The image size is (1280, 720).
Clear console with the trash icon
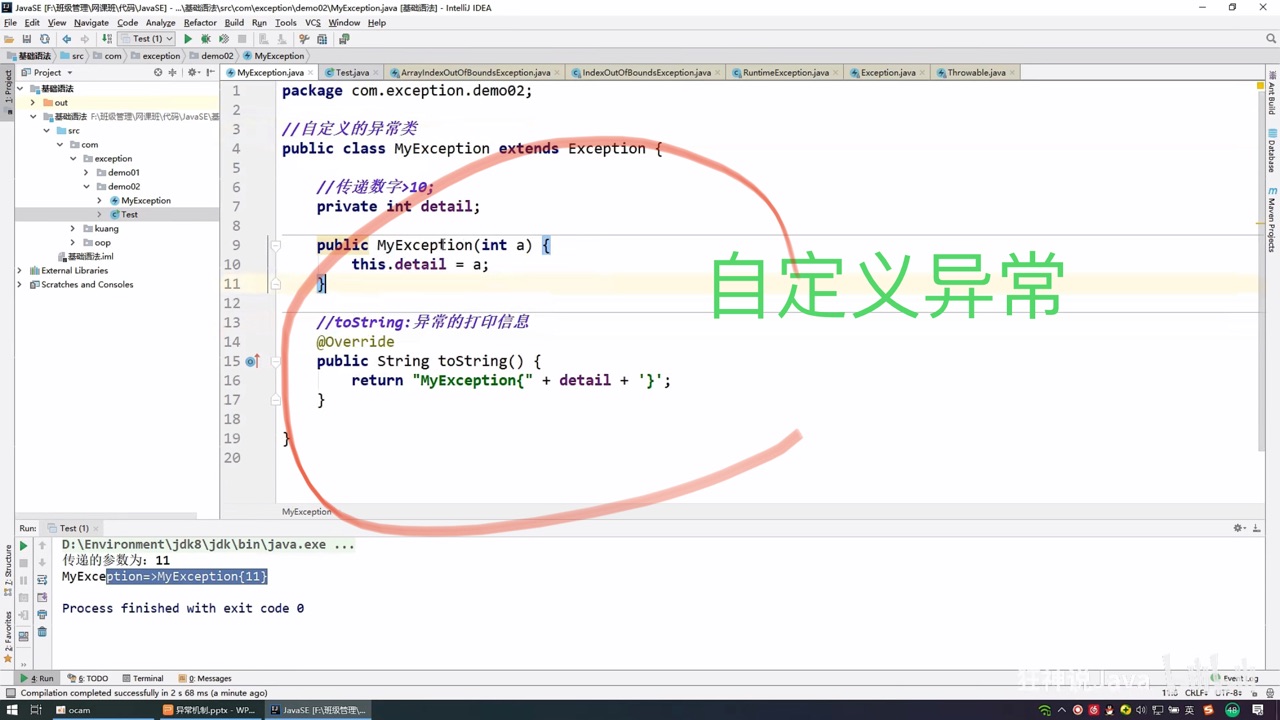42,631
